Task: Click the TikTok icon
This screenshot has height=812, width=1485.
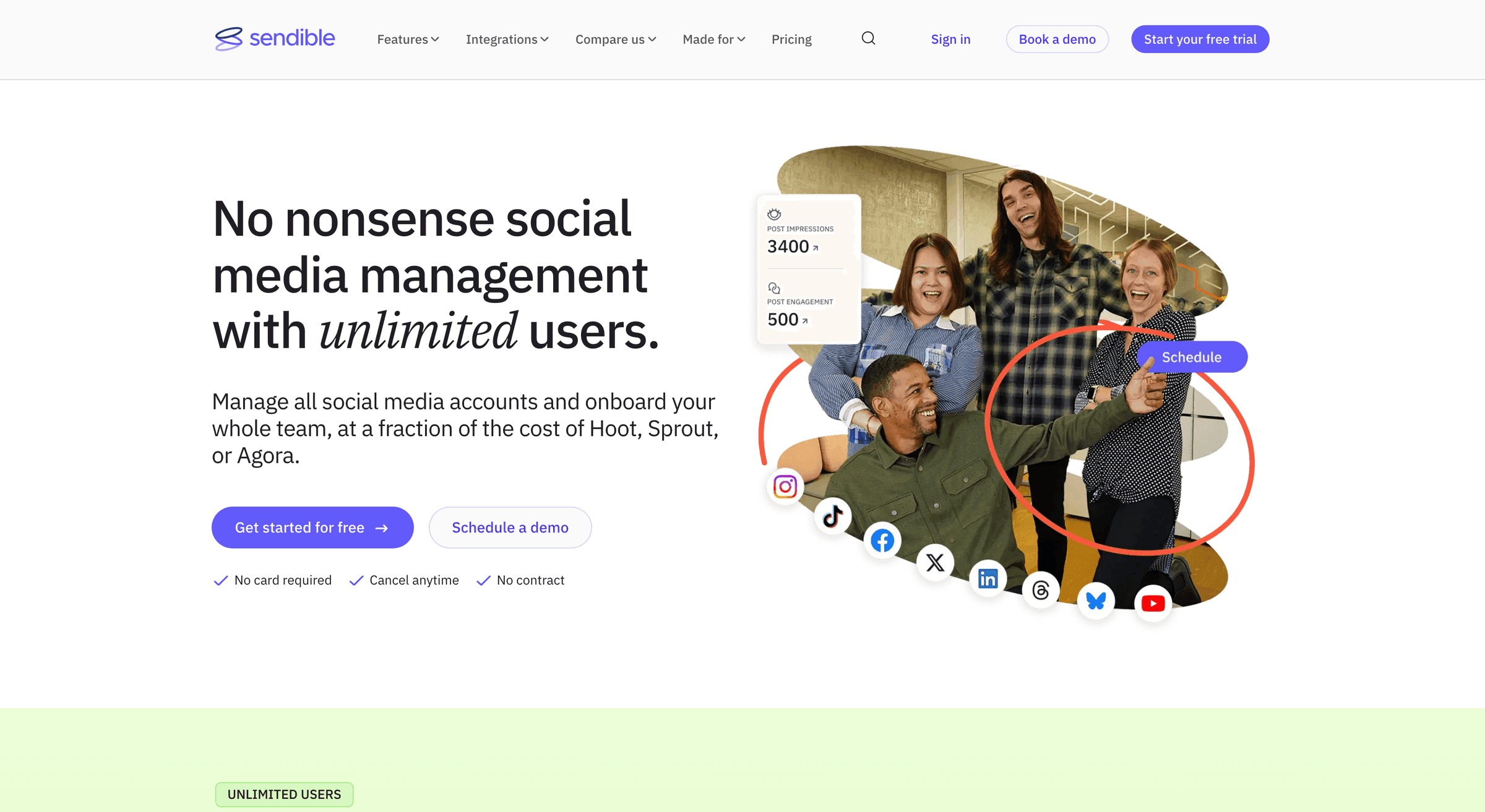Action: pyautogui.click(x=833, y=516)
